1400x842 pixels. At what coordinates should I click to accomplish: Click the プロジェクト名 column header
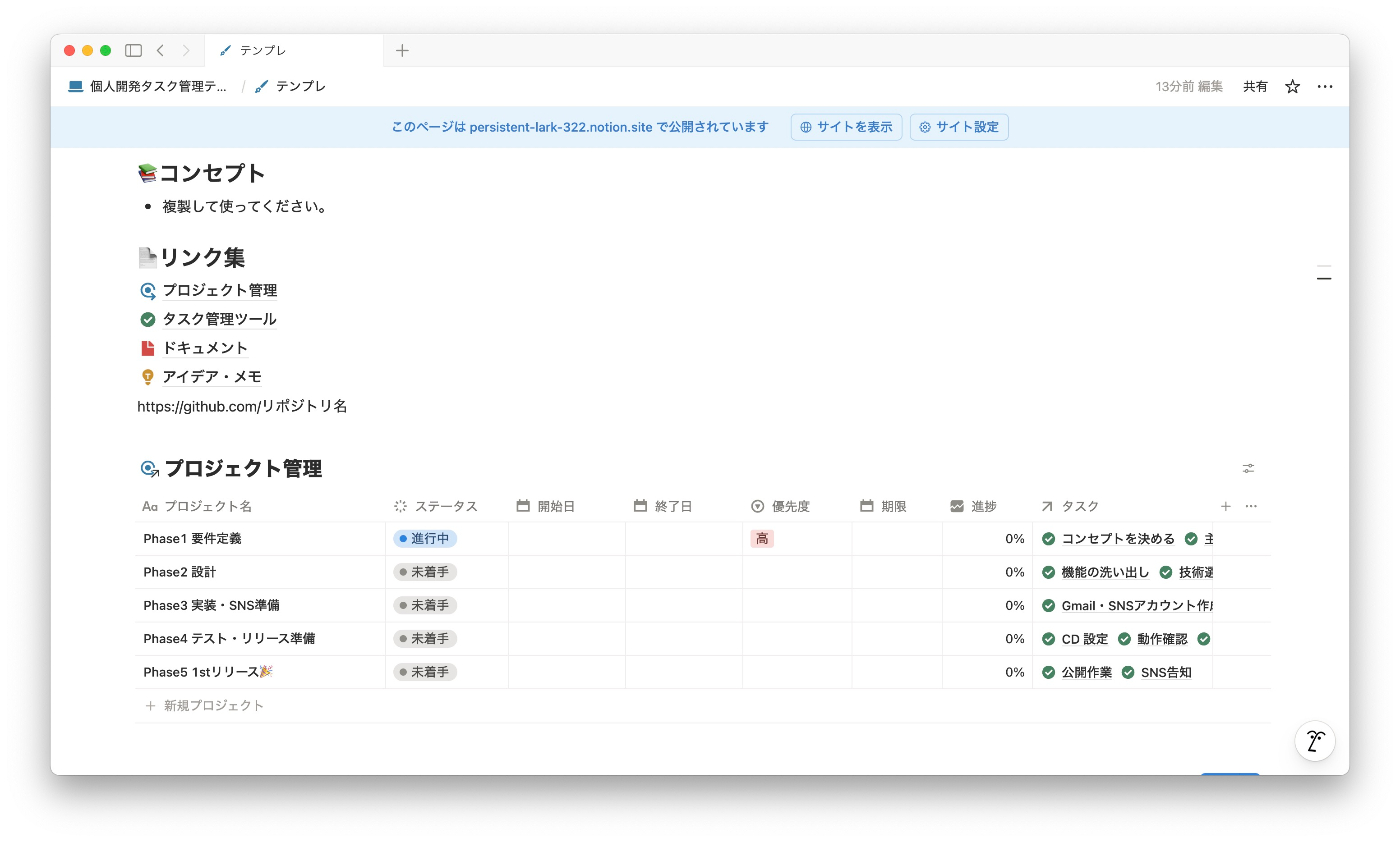point(260,507)
